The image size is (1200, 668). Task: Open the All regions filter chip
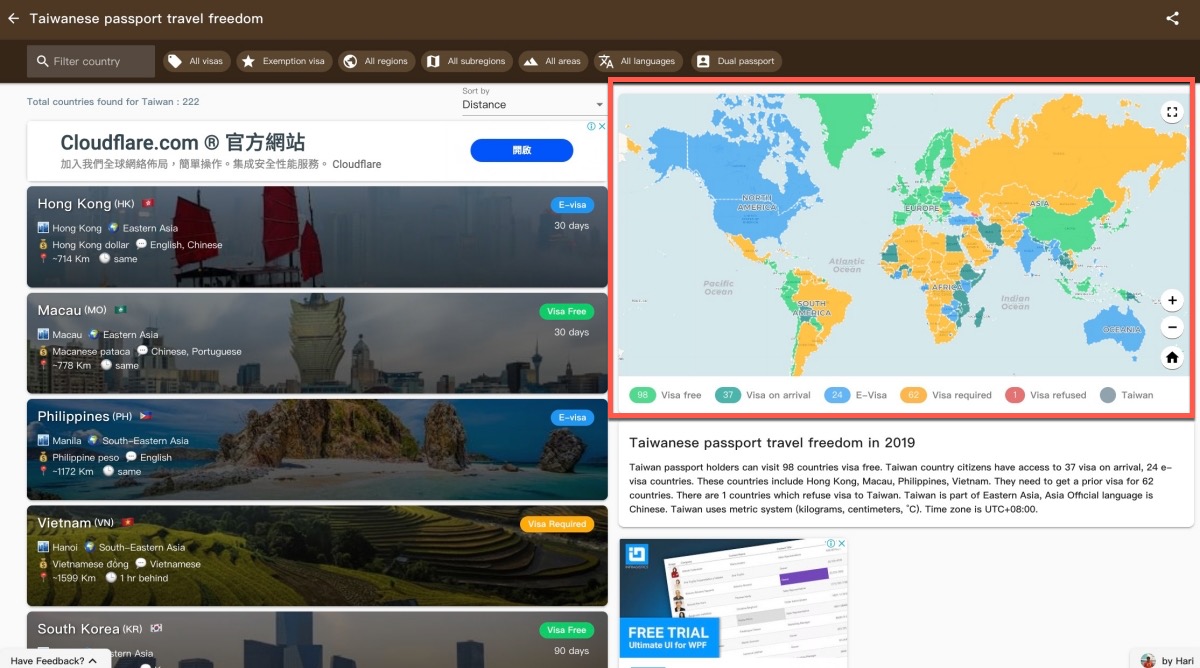376,61
